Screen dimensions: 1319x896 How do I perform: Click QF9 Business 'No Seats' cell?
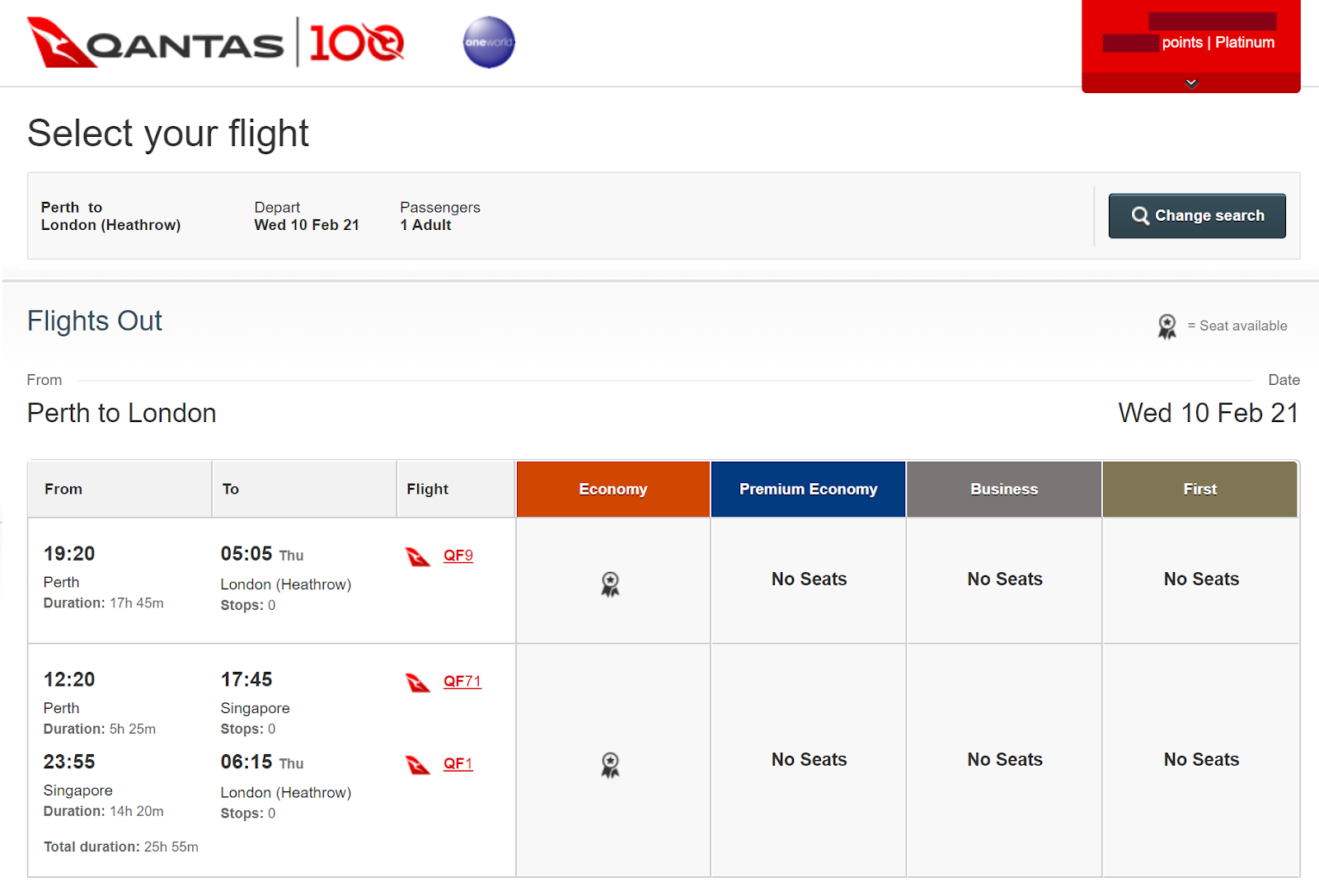tap(1005, 579)
